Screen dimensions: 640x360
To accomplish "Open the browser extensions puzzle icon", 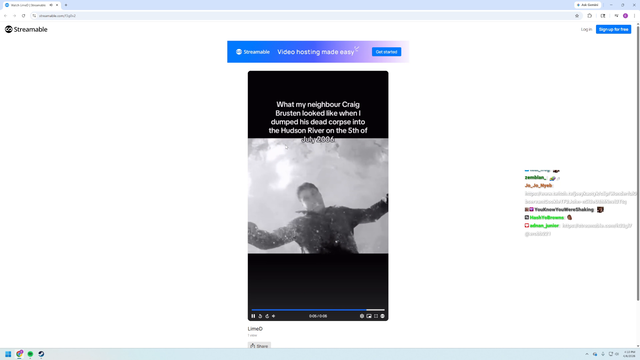I will tap(589, 16).
